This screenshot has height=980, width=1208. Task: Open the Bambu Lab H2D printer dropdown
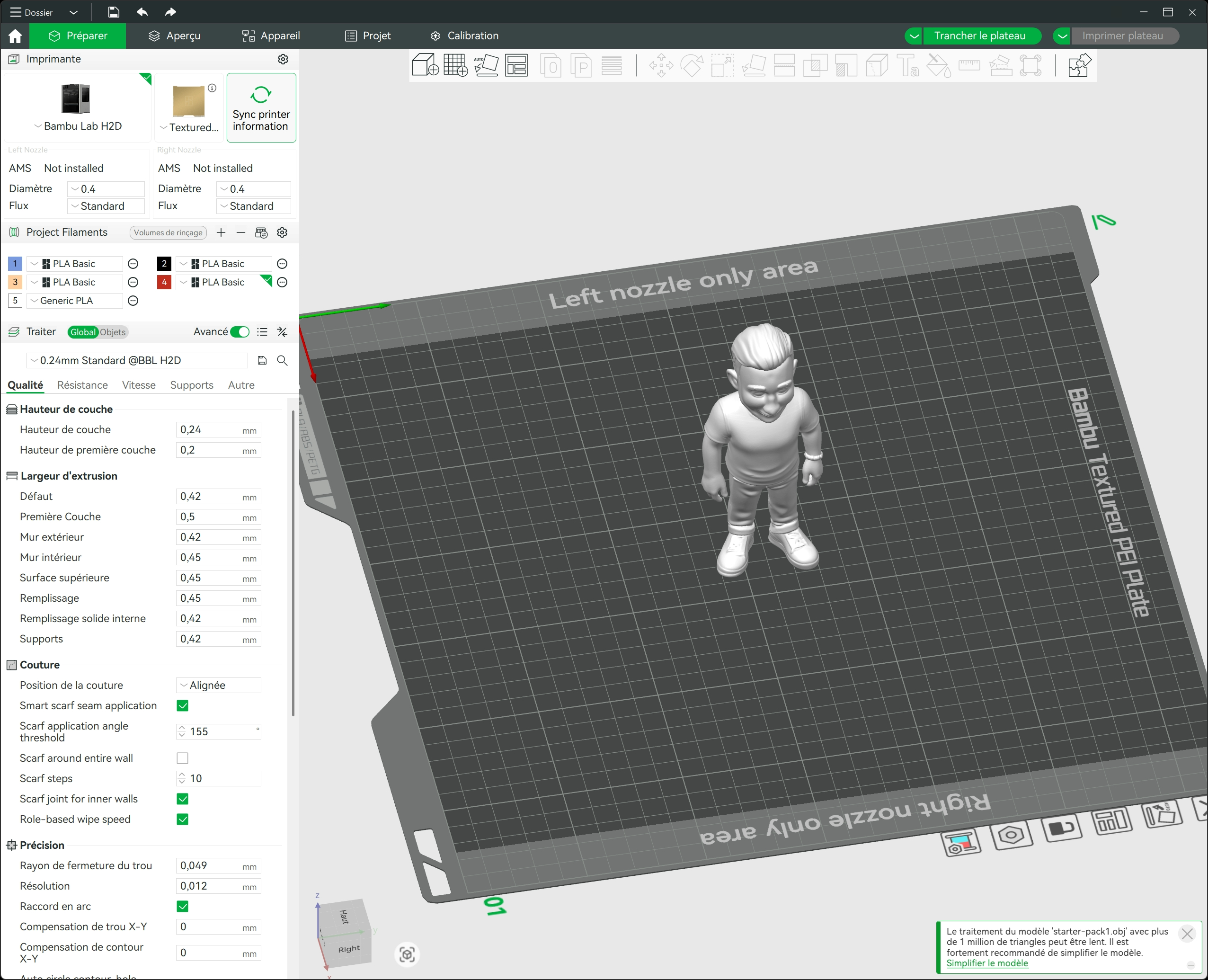[x=78, y=126]
